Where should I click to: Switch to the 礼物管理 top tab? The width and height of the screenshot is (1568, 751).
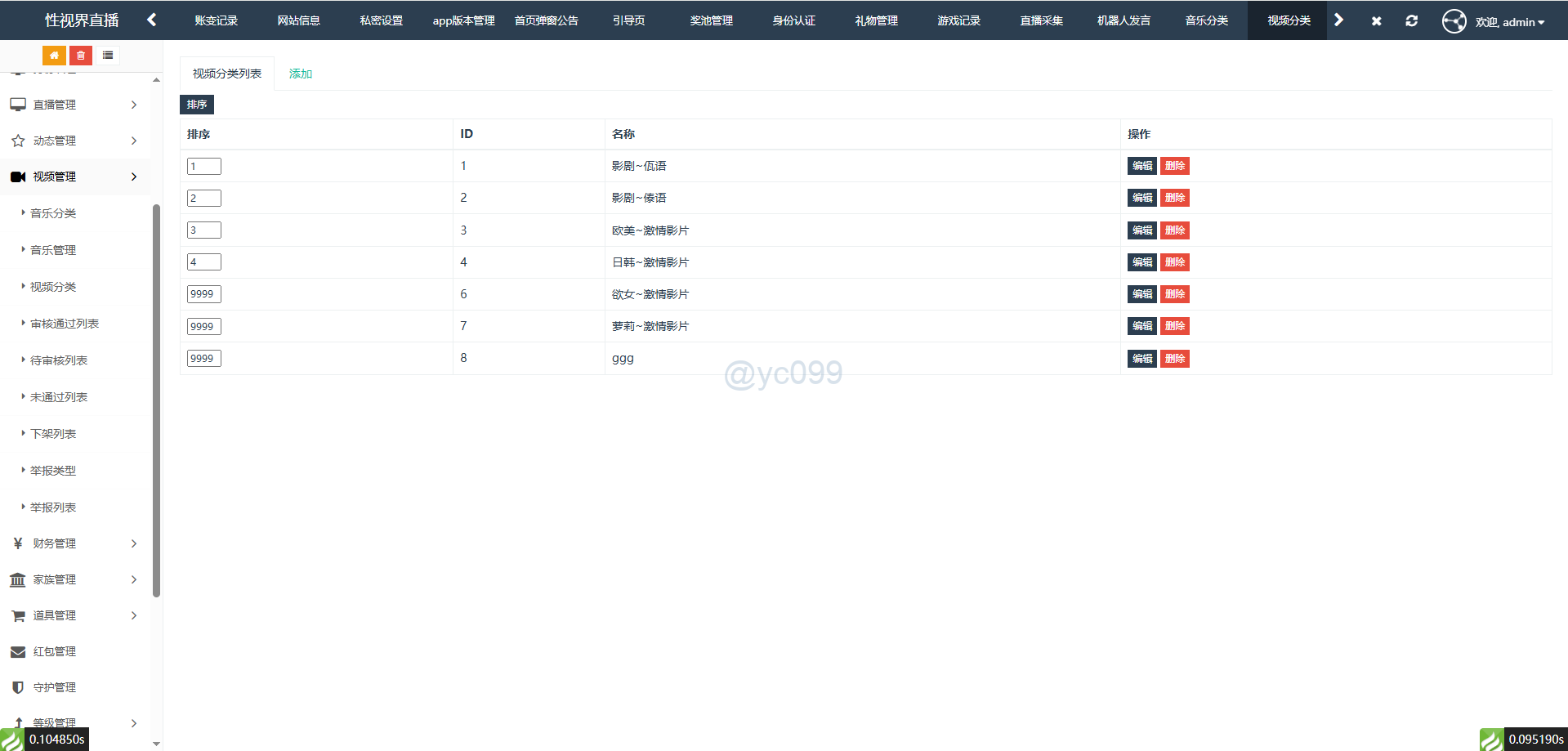coord(876,20)
